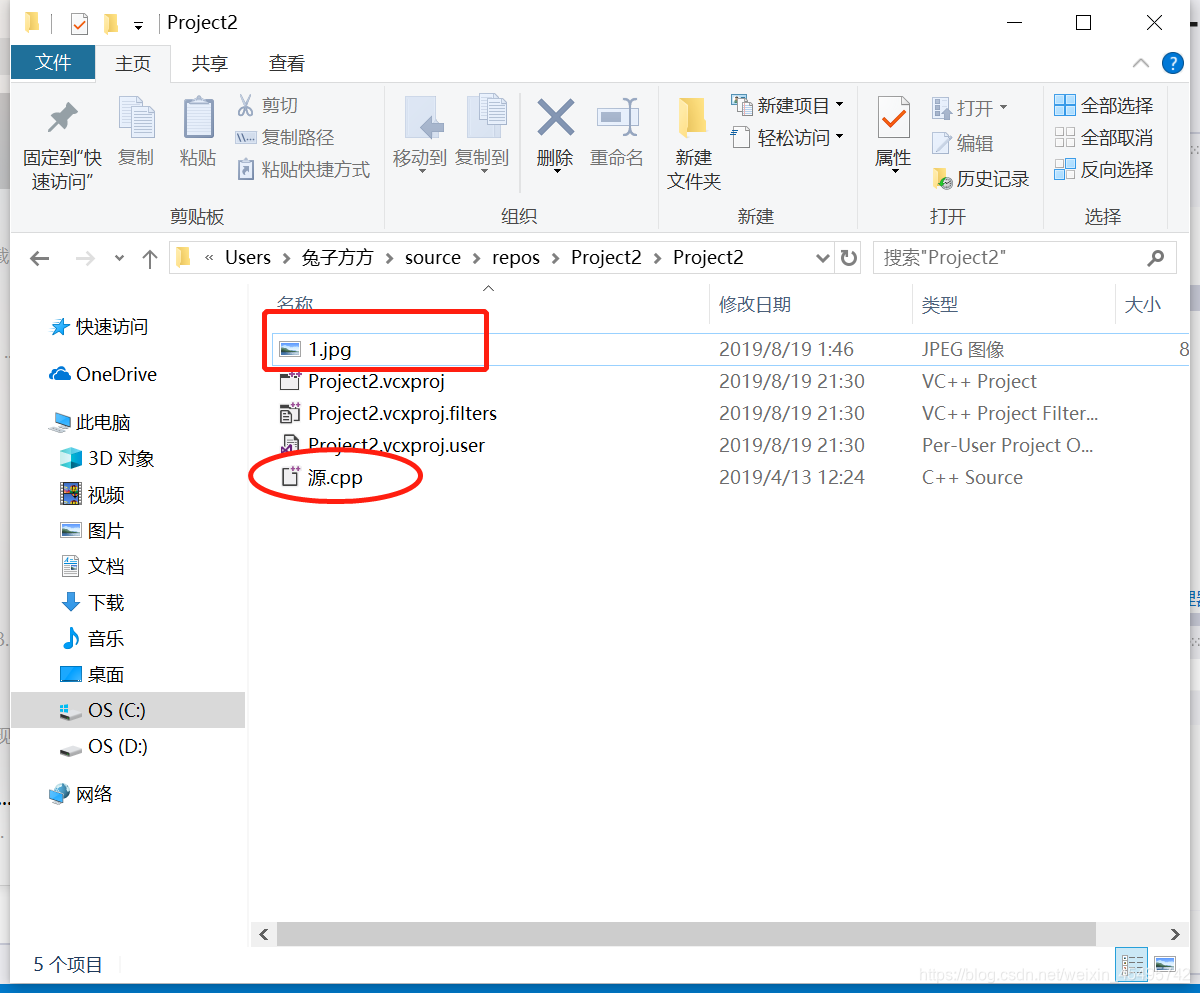1200x993 pixels.
Task: Choose Paste shortcut (粘贴快捷方式)
Action: coord(303,169)
